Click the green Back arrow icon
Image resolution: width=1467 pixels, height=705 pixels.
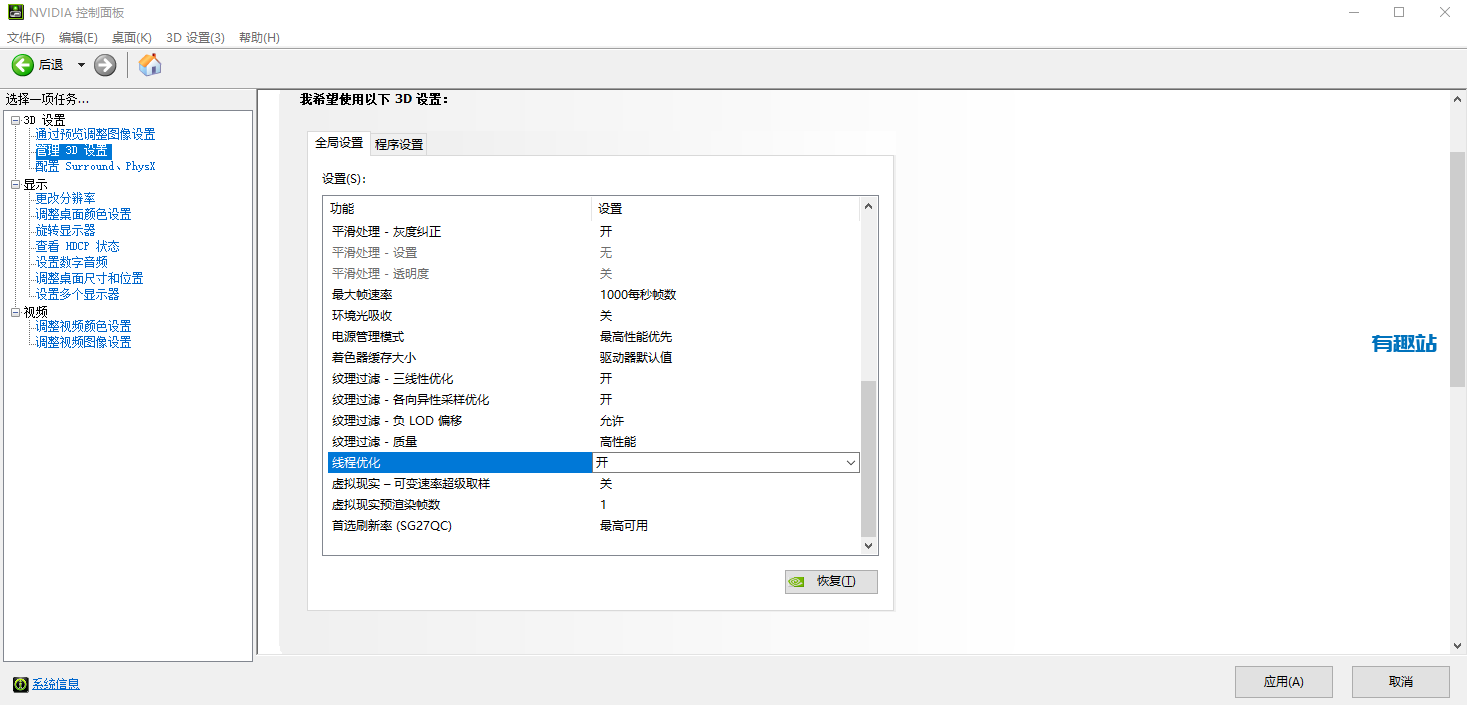pyautogui.click(x=22, y=65)
